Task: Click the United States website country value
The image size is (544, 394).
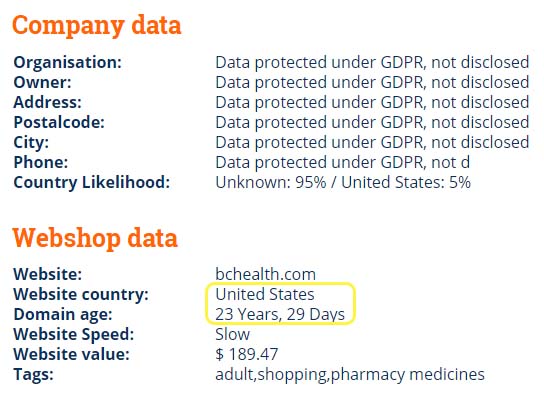Action: coord(265,294)
